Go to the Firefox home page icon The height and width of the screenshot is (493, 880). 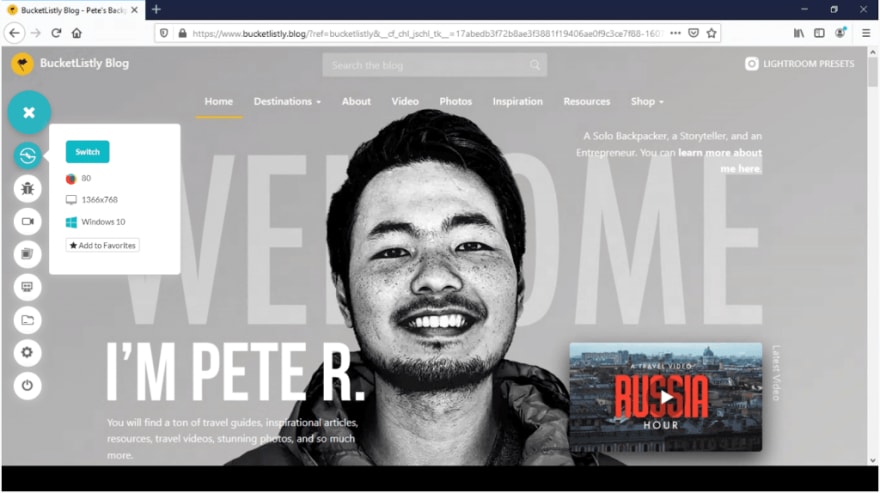pos(77,33)
